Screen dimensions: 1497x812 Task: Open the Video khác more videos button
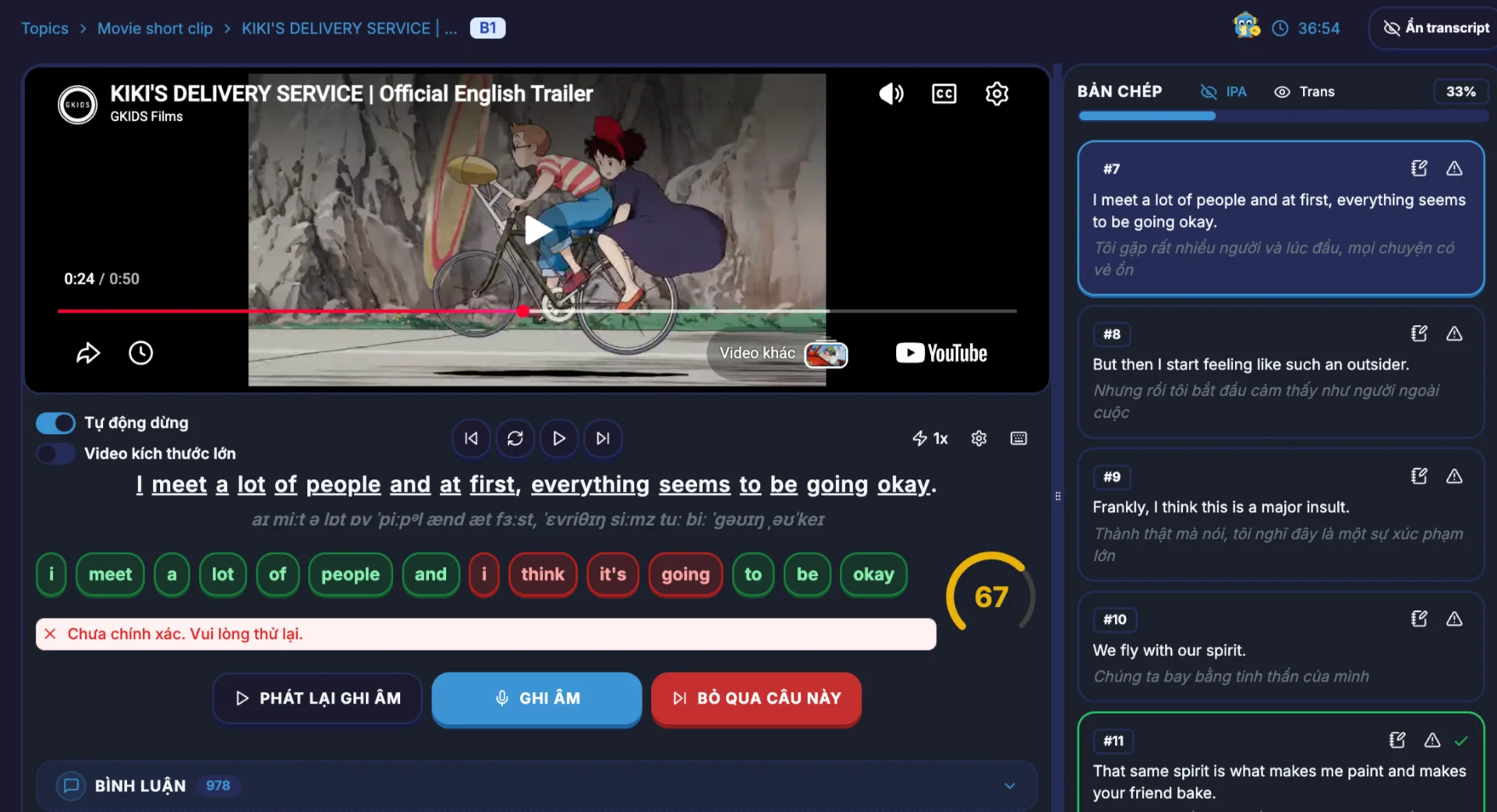tap(780, 354)
